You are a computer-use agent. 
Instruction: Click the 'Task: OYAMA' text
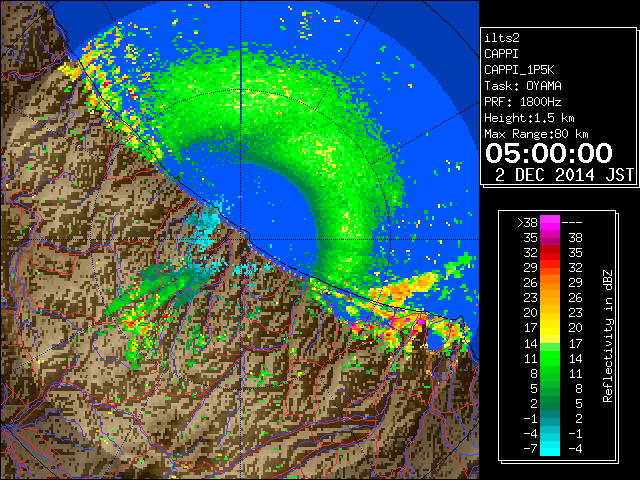pos(522,86)
